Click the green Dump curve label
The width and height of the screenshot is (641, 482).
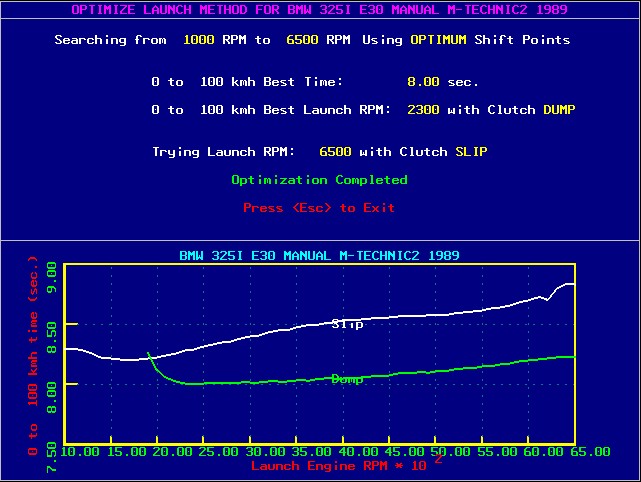[x=347, y=379]
